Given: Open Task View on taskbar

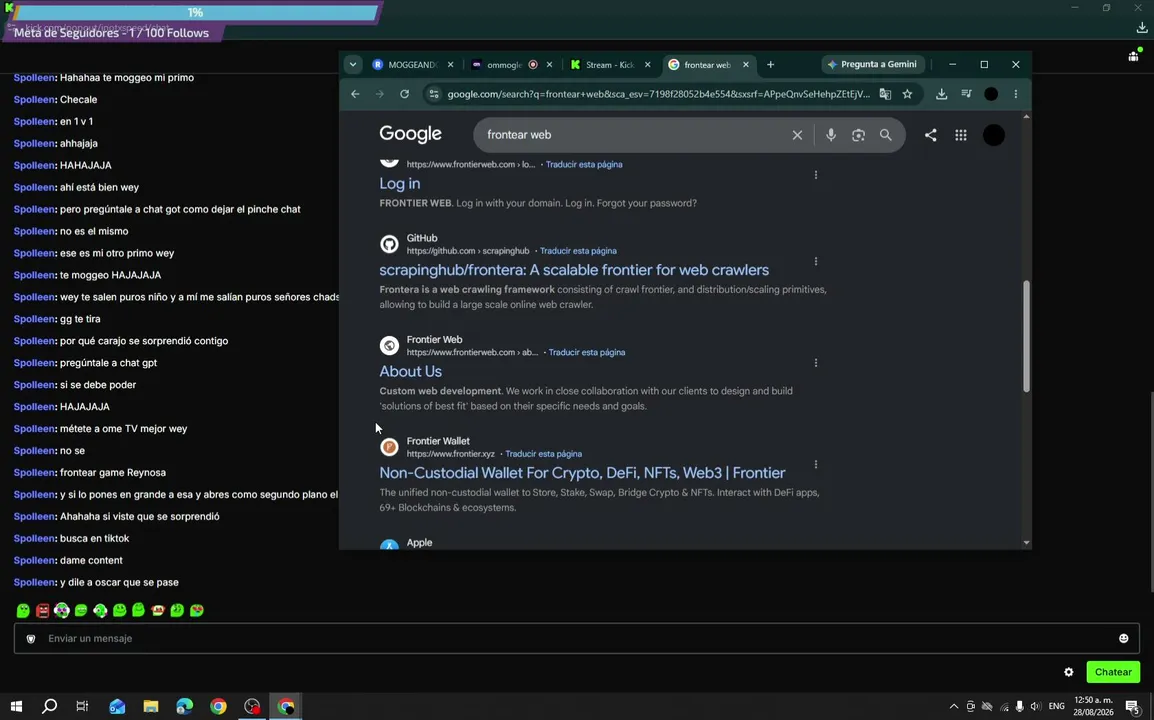Looking at the screenshot, I should coord(82,706).
